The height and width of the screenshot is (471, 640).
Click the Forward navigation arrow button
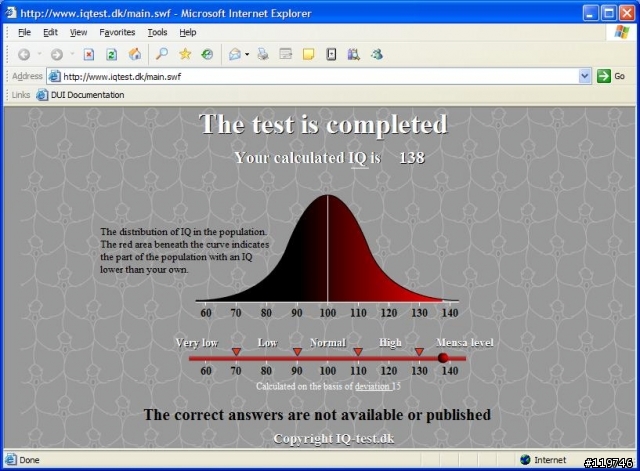[x=57, y=54]
